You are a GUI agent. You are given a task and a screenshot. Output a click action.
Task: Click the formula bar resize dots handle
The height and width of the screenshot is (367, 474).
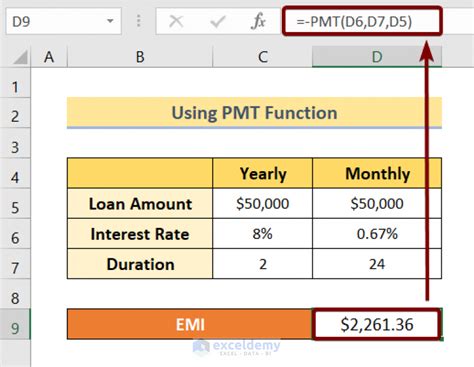point(139,21)
